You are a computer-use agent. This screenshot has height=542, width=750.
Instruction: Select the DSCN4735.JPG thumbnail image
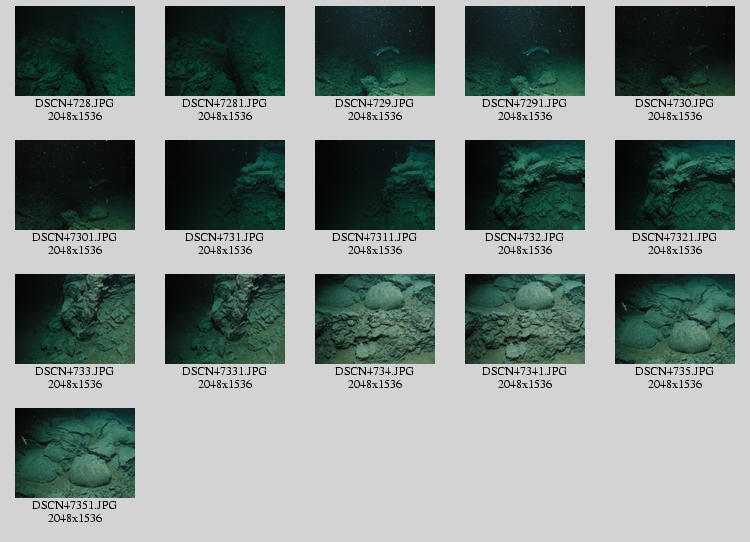(x=675, y=319)
